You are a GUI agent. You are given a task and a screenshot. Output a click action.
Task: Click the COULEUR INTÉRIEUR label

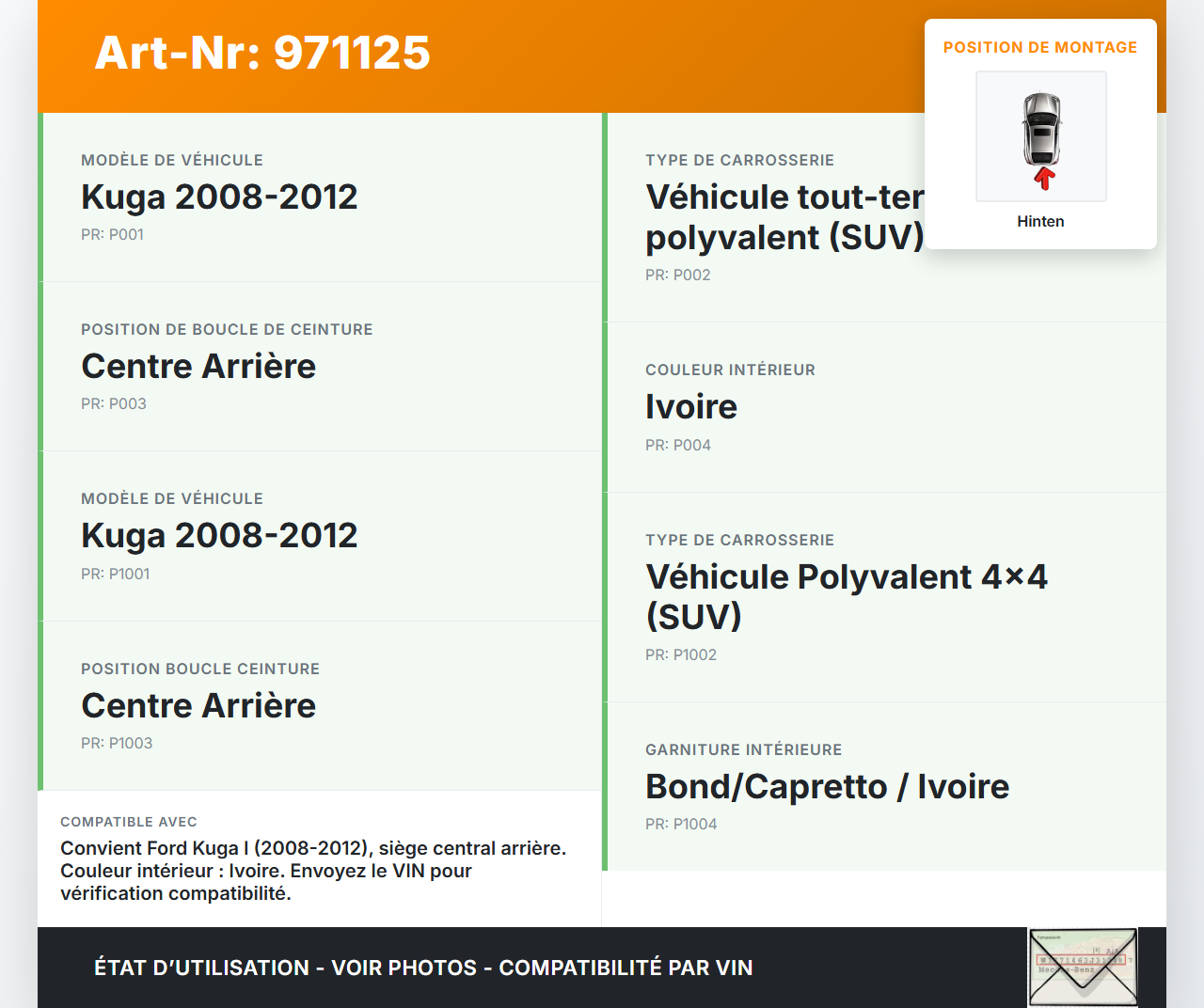click(730, 370)
